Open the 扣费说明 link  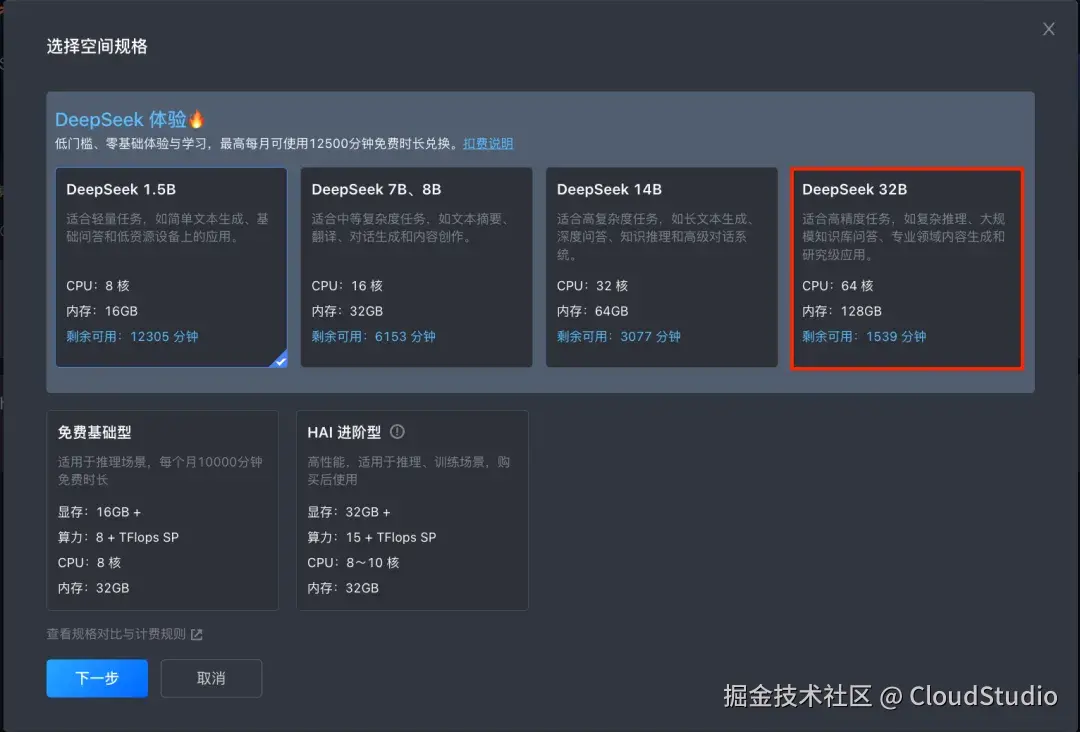pos(488,143)
